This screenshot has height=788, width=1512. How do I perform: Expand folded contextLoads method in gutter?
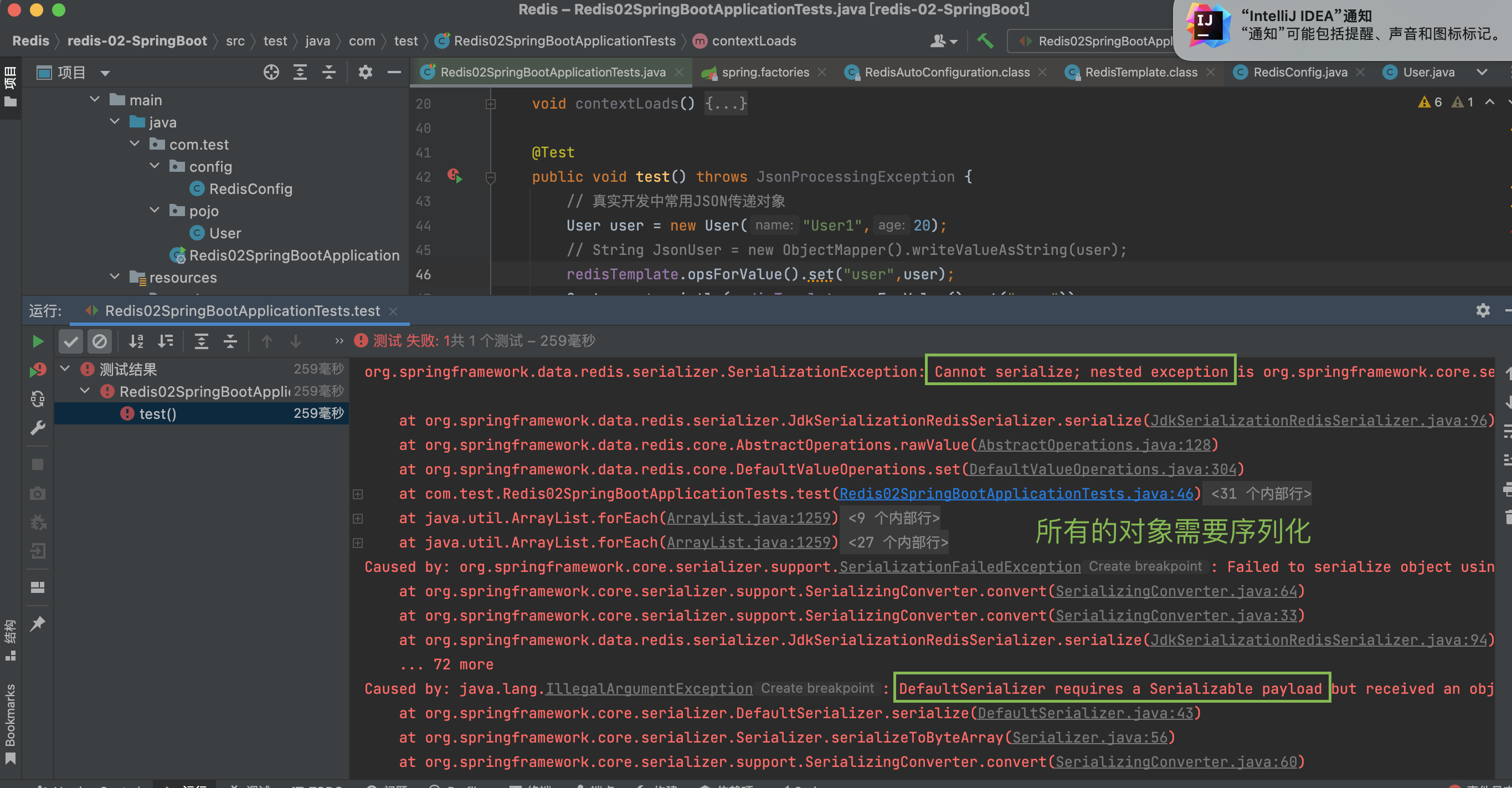(x=491, y=104)
